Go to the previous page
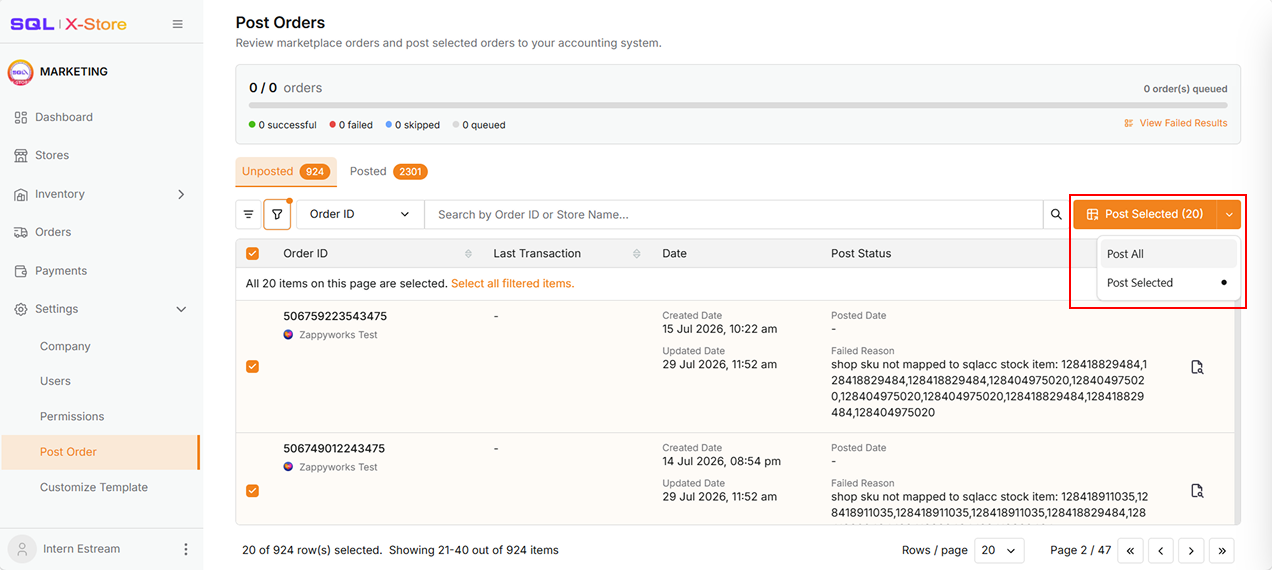The width and height of the screenshot is (1272, 570). (x=1160, y=550)
